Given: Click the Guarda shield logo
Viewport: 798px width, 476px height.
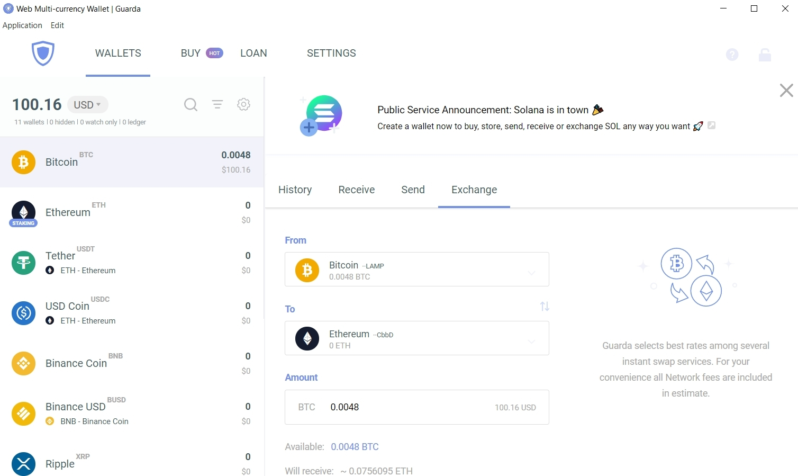Looking at the screenshot, I should [x=43, y=53].
